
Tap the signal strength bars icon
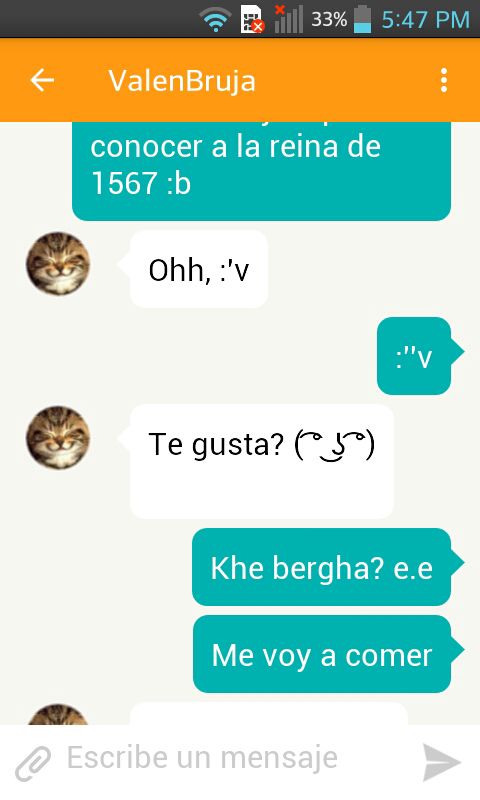click(289, 19)
